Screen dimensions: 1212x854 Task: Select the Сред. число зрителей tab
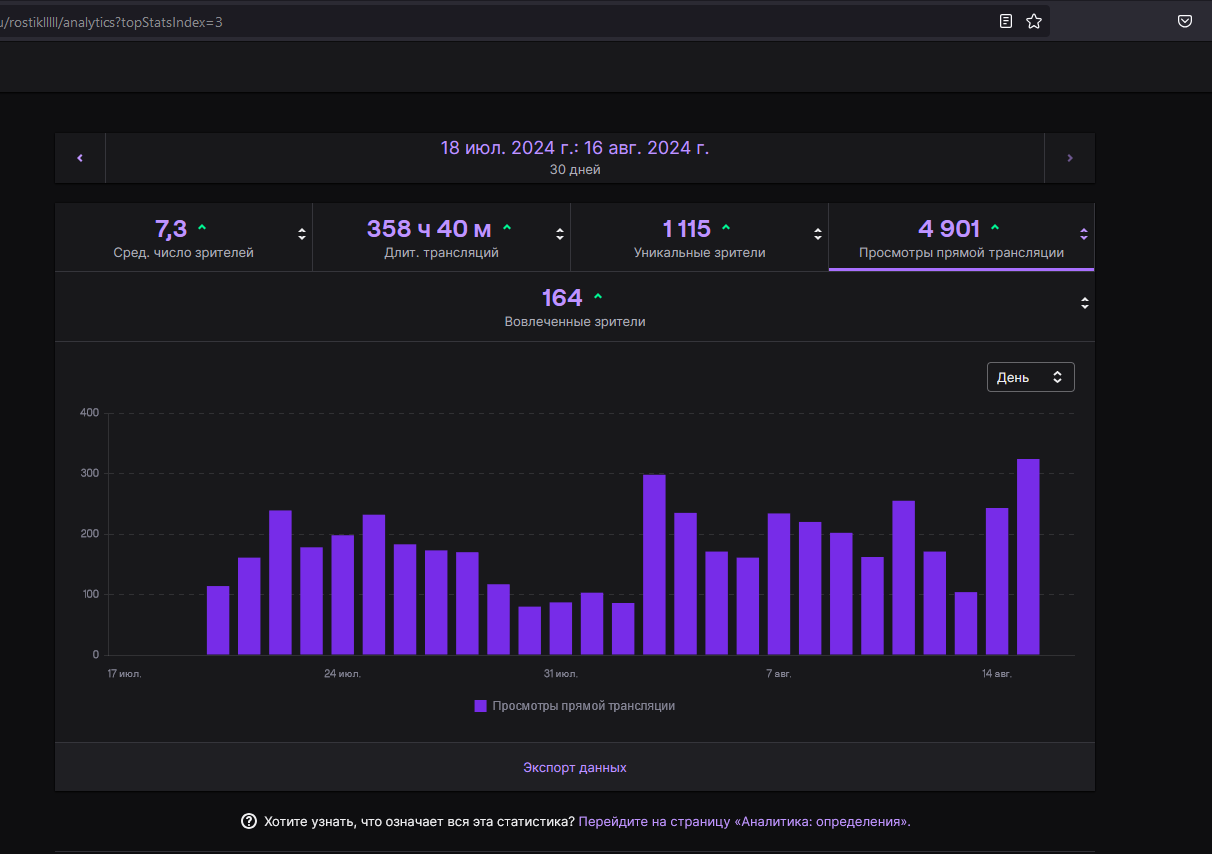click(183, 238)
